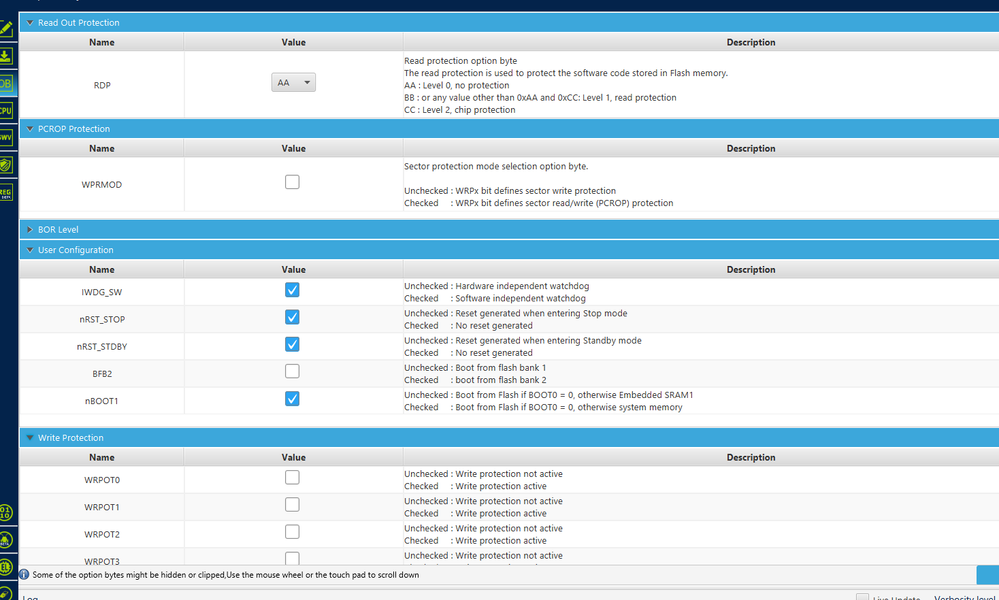Collapse the User Configuration section

(30, 250)
